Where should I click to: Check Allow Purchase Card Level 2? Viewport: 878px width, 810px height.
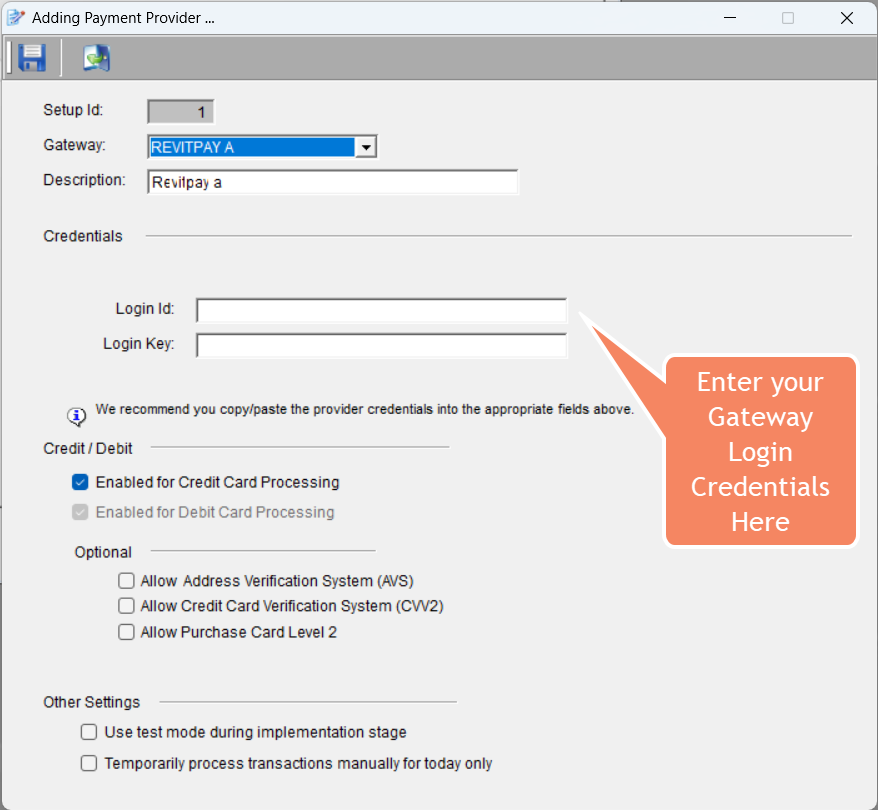point(126,632)
